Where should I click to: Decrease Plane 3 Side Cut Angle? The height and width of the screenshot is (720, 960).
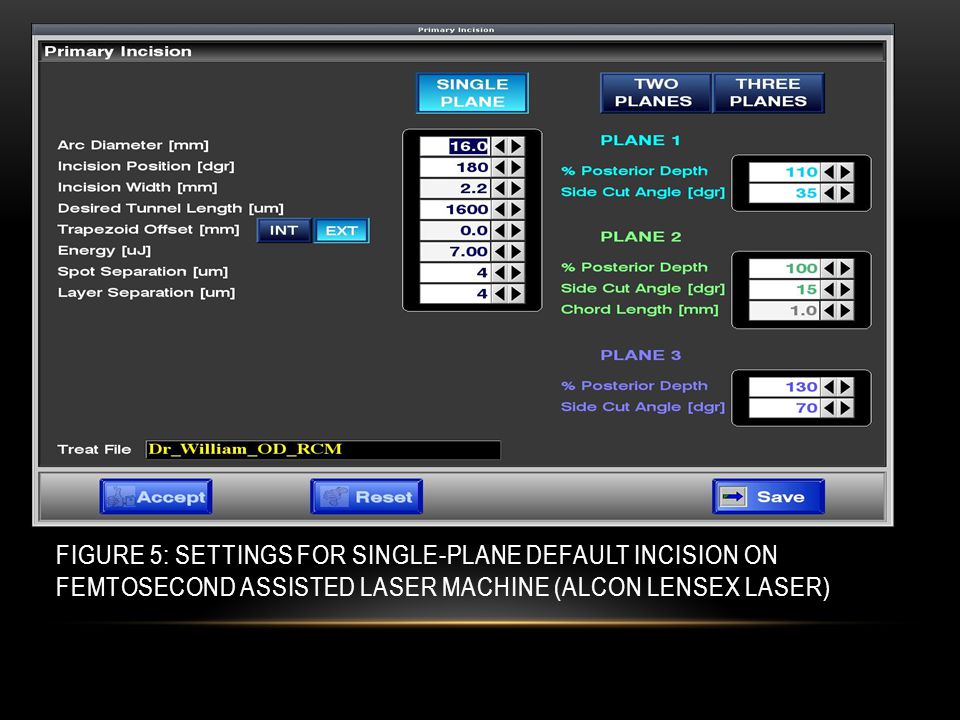[829, 408]
